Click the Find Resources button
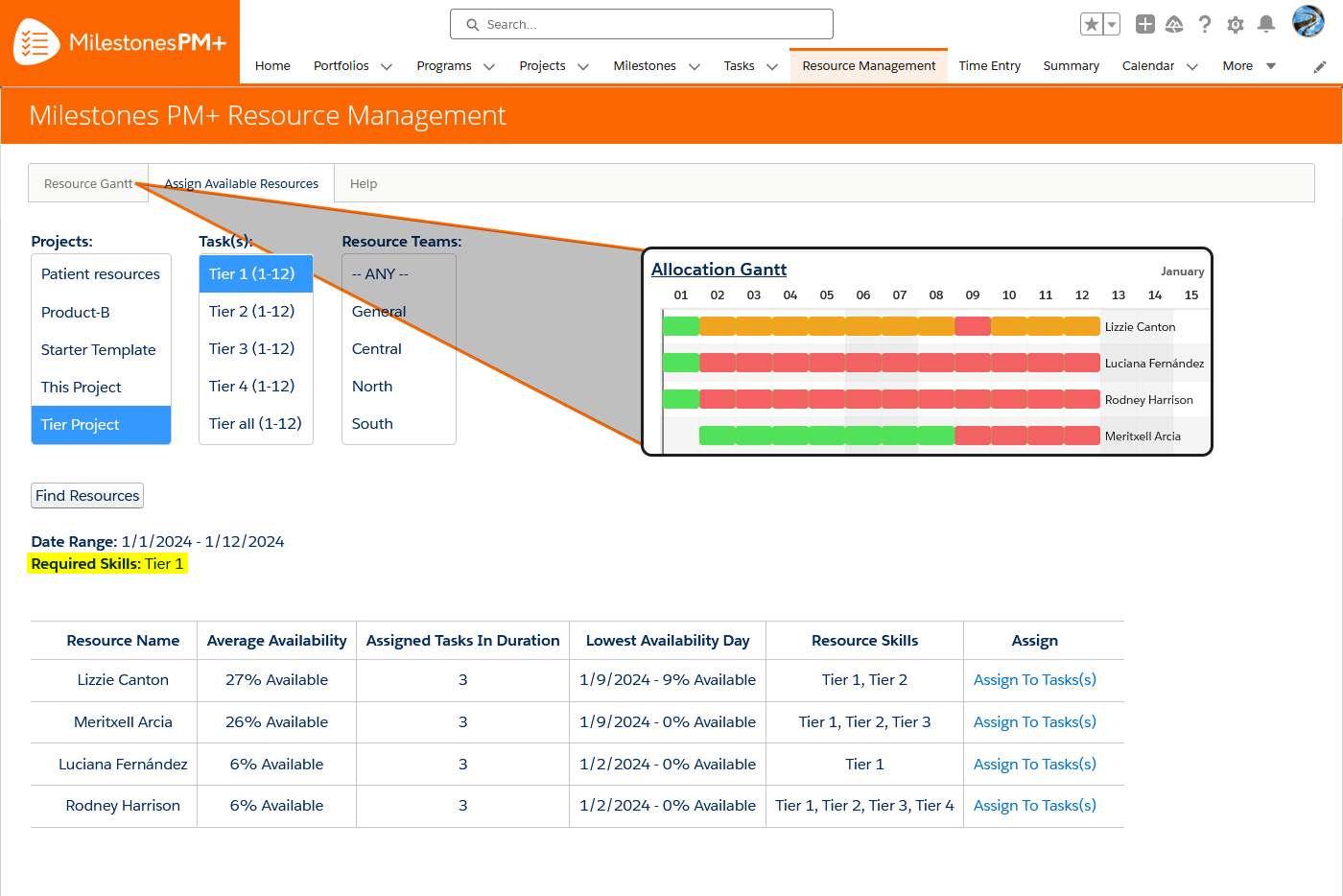This screenshot has width=1343, height=896. [x=86, y=495]
